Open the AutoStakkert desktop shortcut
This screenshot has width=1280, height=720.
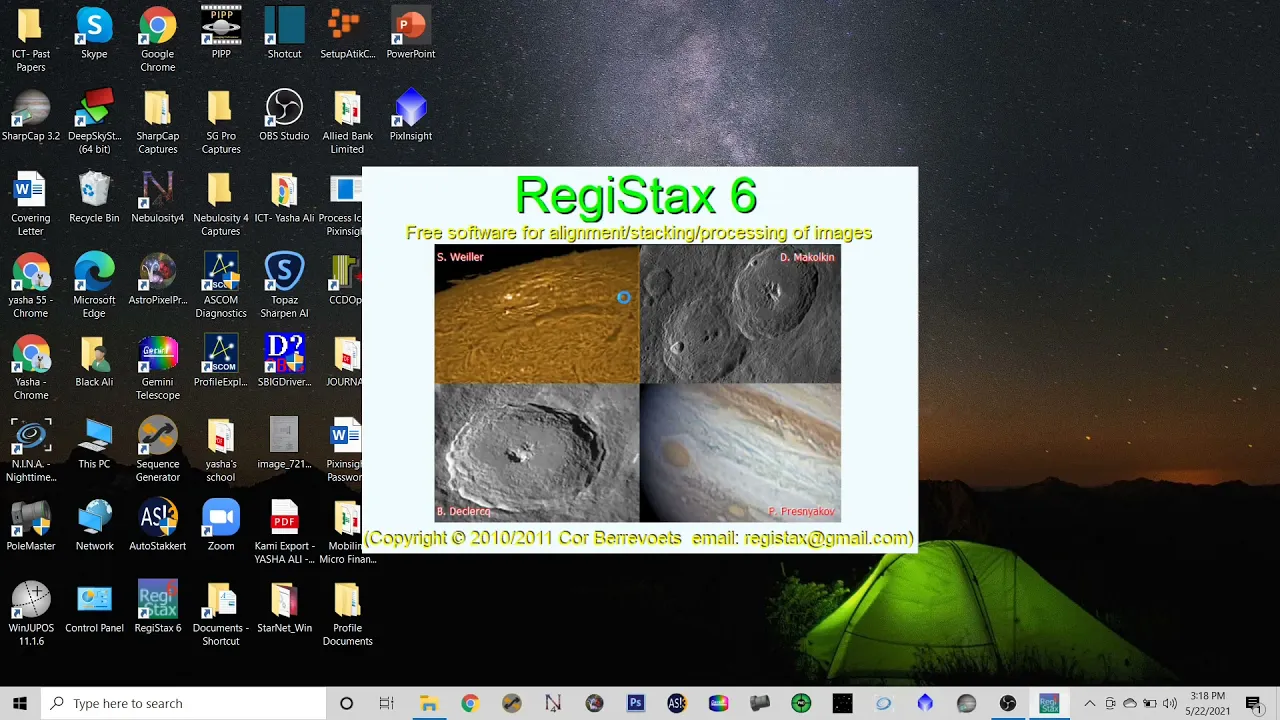[x=157, y=524]
